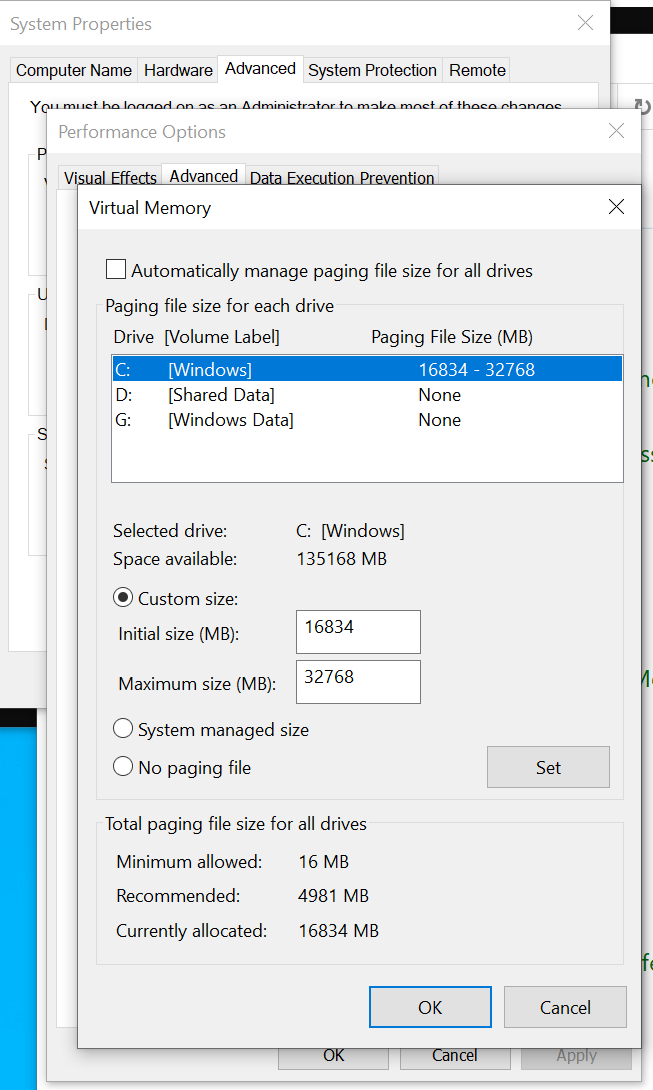Click the 16834 - 32768 paging size cell
The height and width of the screenshot is (1090, 653).
(476, 369)
